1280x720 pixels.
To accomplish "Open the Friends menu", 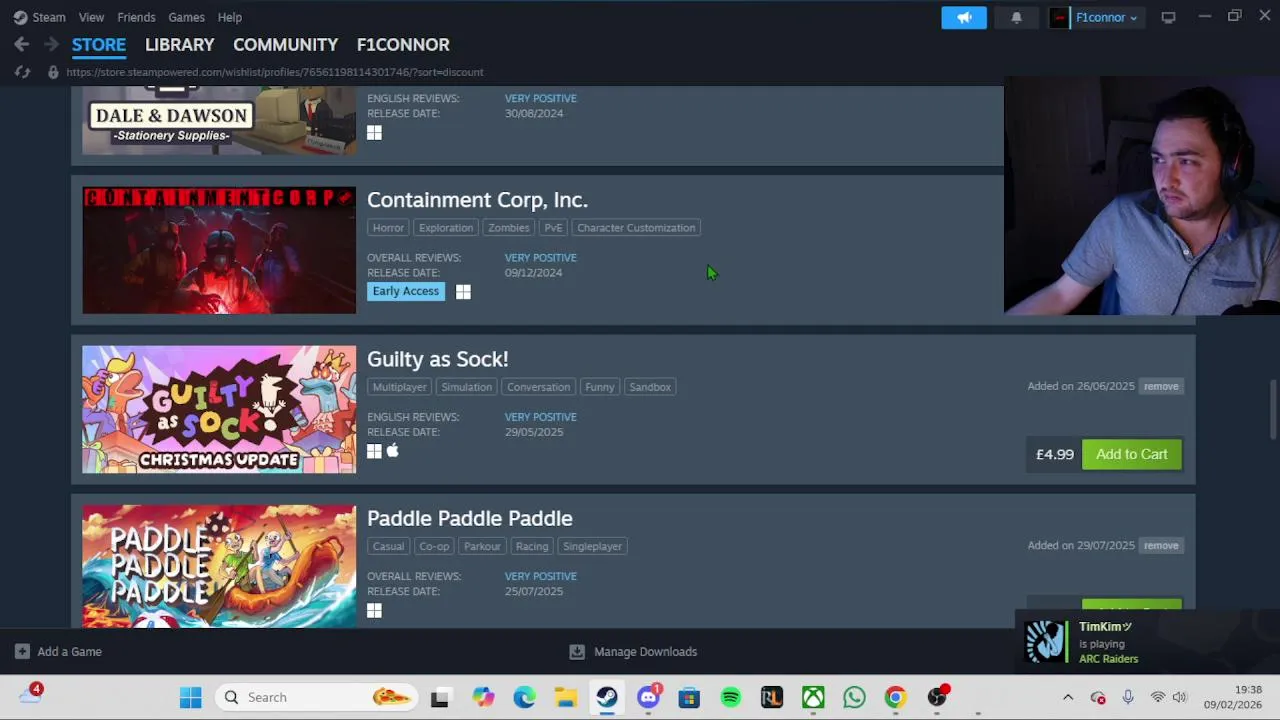I will point(136,17).
